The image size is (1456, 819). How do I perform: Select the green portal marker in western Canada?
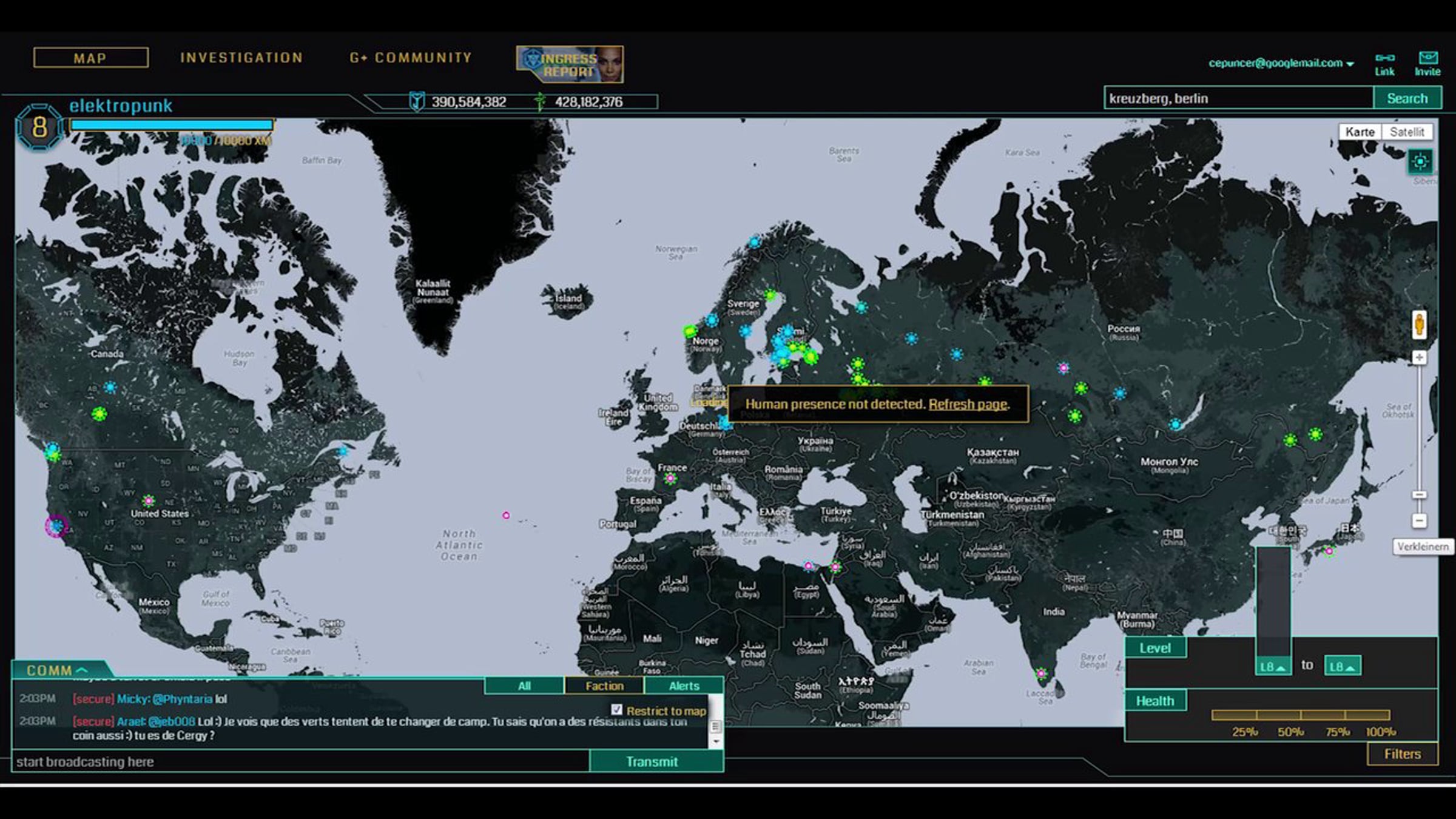99,414
